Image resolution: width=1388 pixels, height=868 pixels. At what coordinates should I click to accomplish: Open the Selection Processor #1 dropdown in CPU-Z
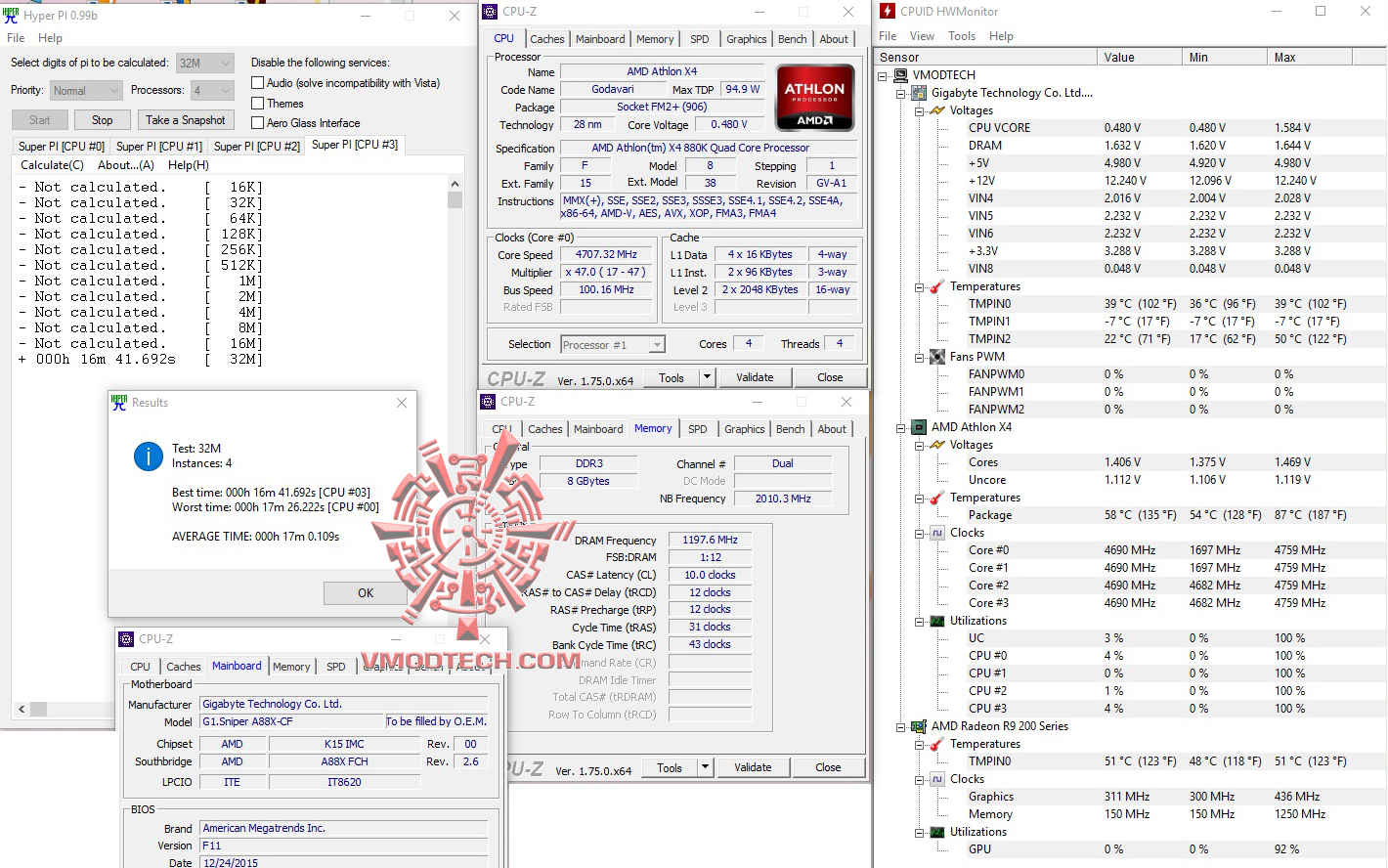[613, 345]
